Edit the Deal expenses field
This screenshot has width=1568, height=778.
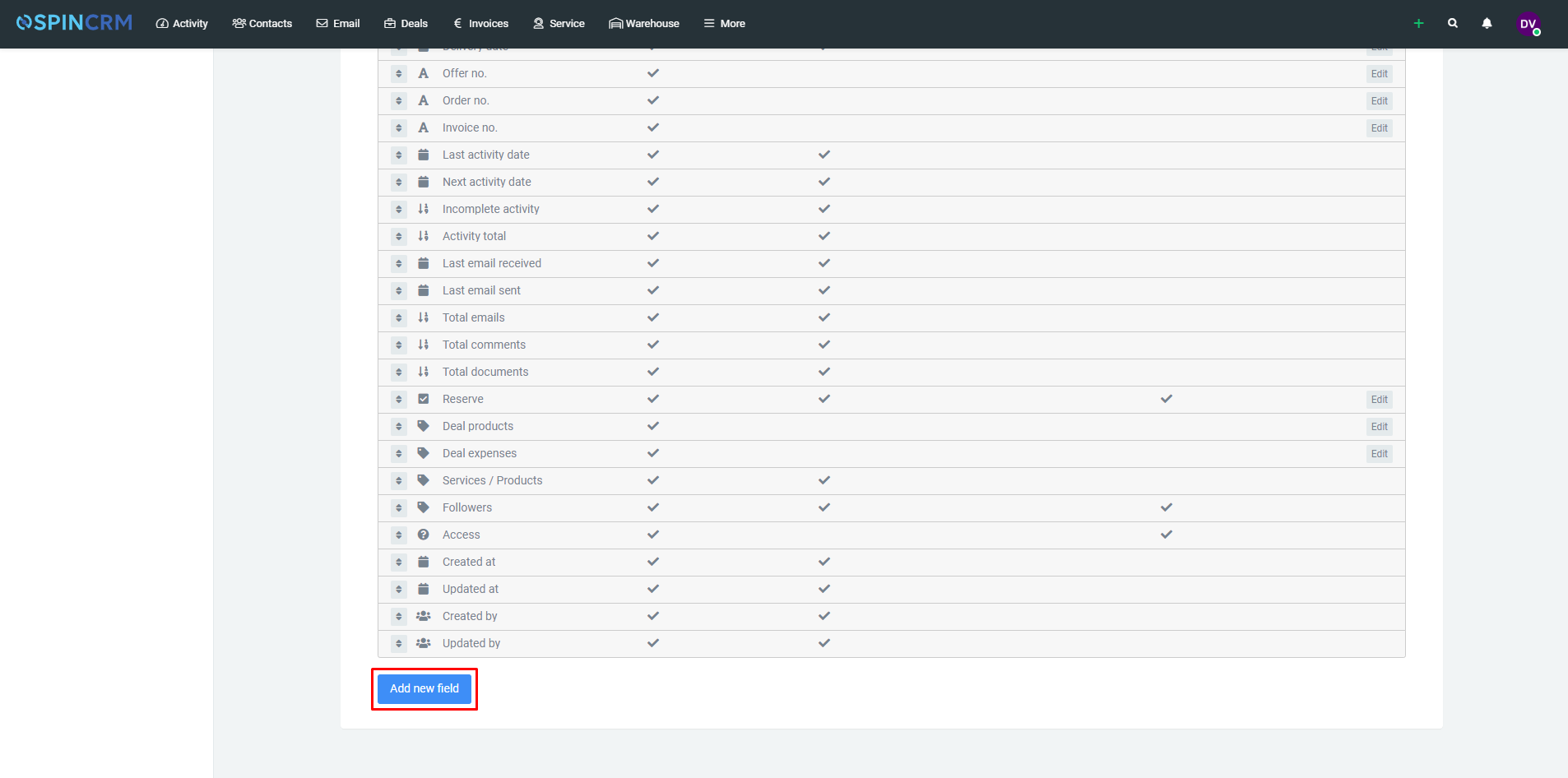[x=1380, y=454]
